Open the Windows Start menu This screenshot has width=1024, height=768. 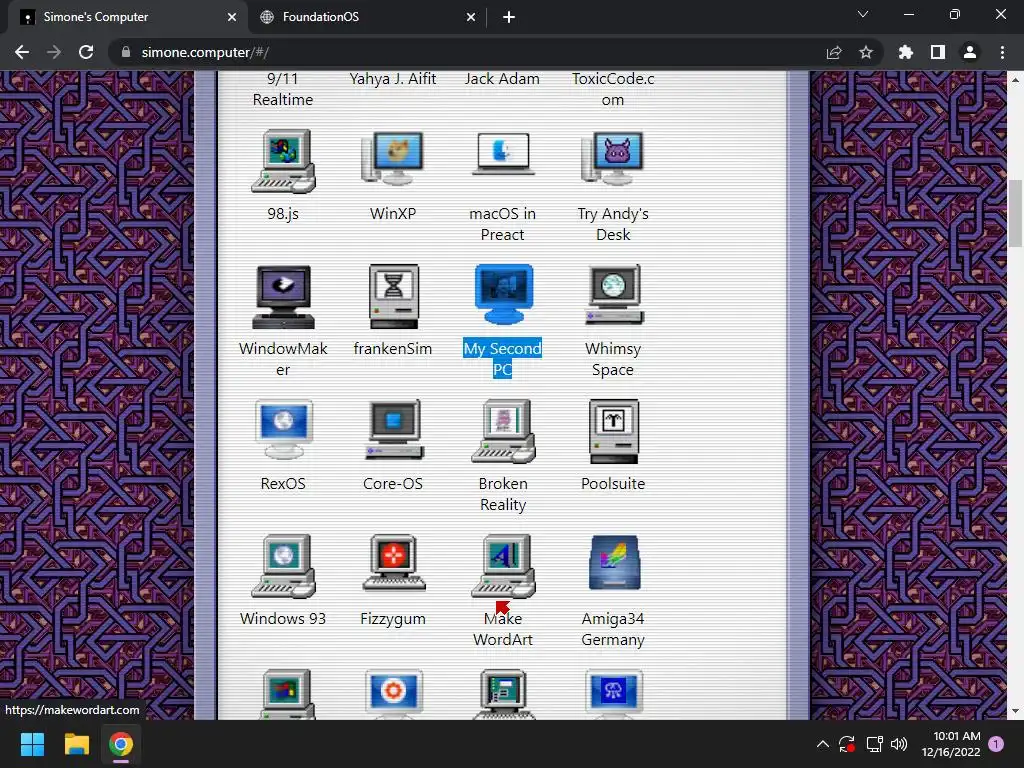pyautogui.click(x=32, y=744)
